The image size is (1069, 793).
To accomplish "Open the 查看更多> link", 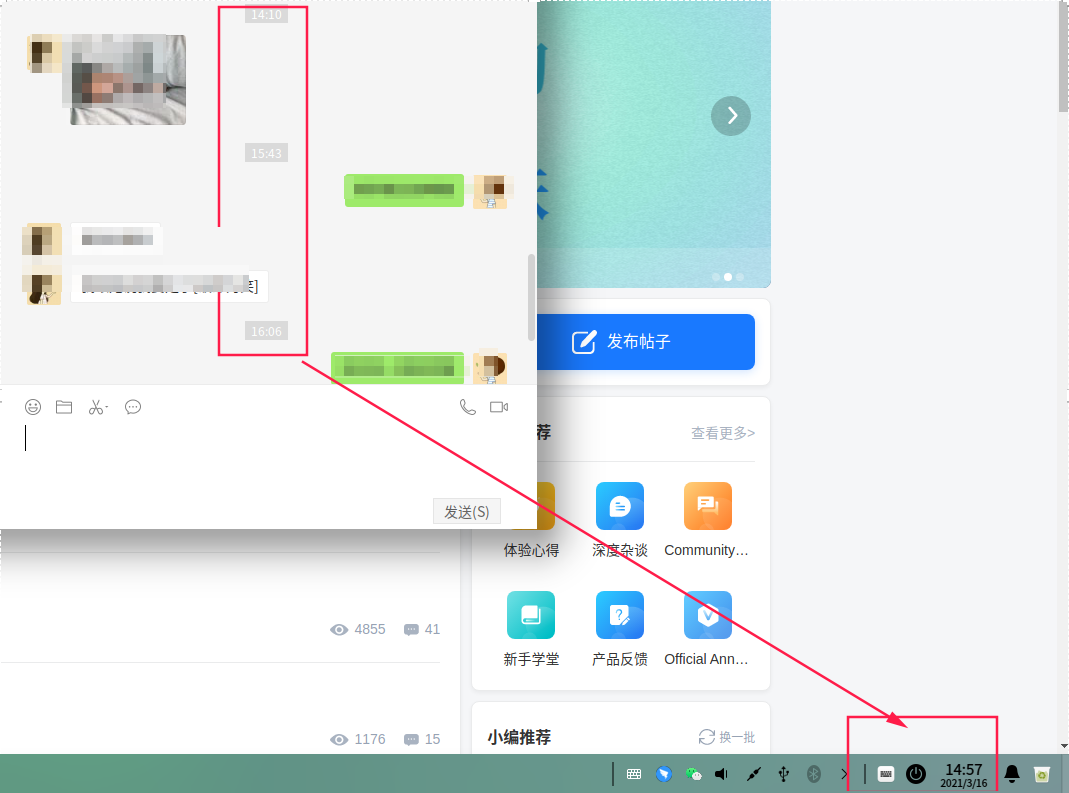I will click(723, 433).
